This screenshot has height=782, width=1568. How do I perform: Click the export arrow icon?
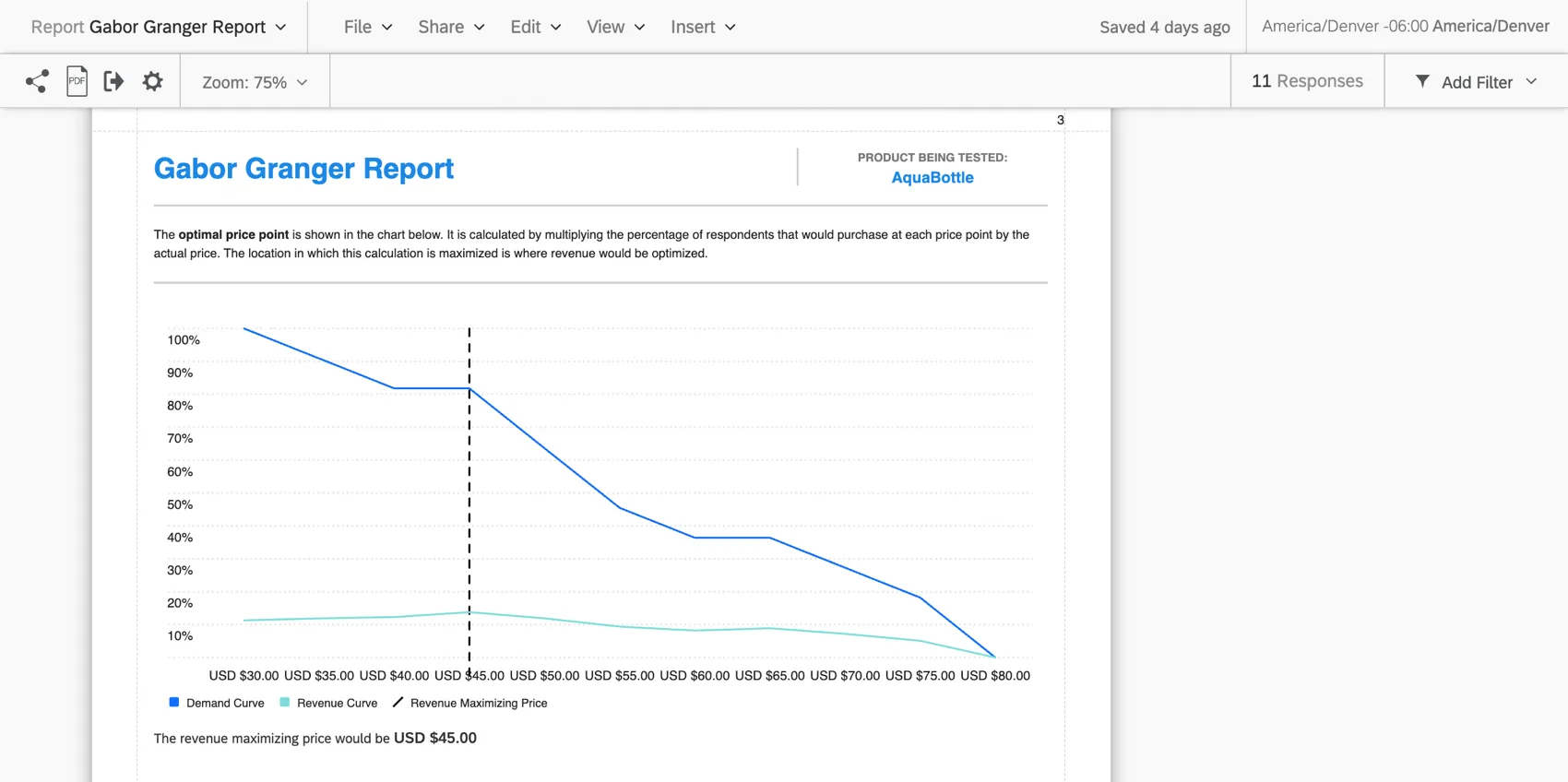click(113, 82)
